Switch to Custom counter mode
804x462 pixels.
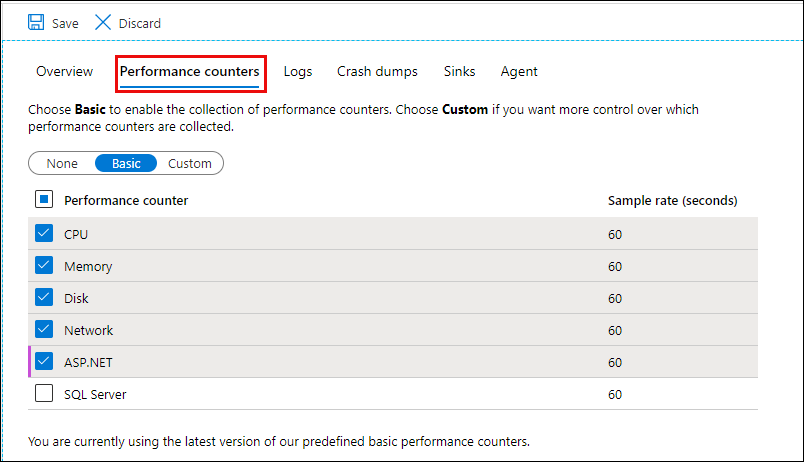[190, 164]
